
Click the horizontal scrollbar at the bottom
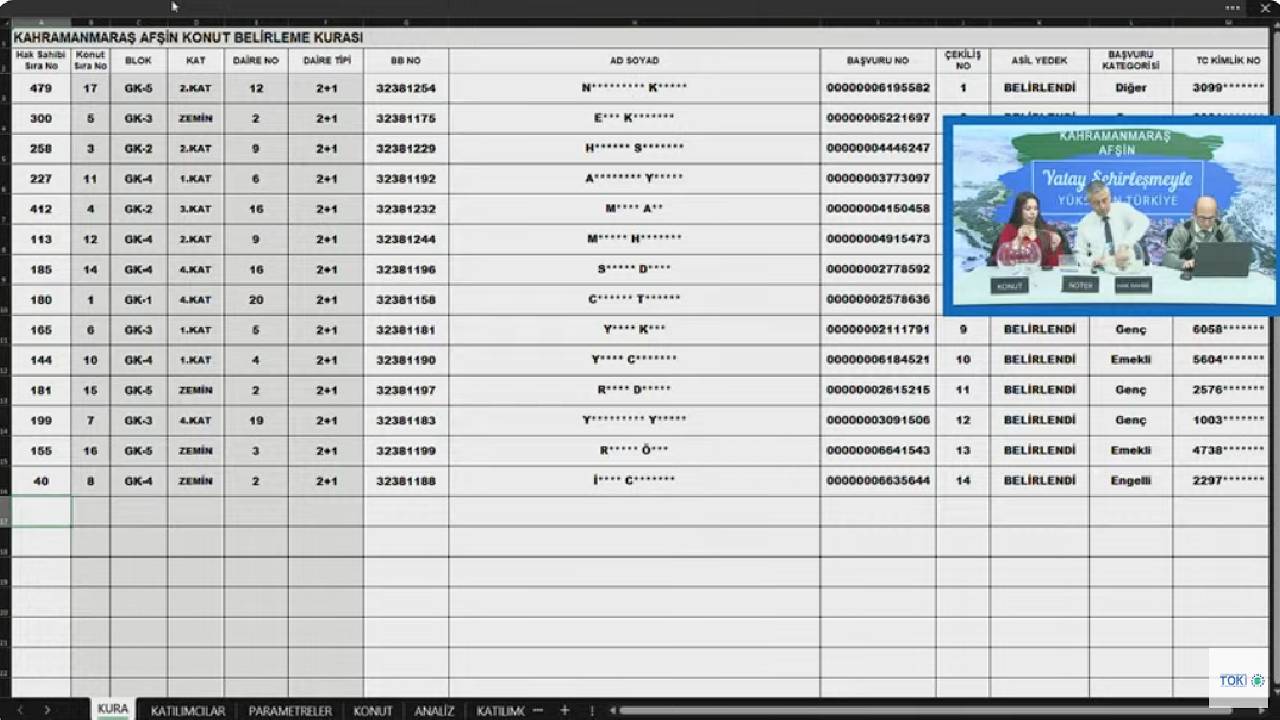click(x=900, y=710)
